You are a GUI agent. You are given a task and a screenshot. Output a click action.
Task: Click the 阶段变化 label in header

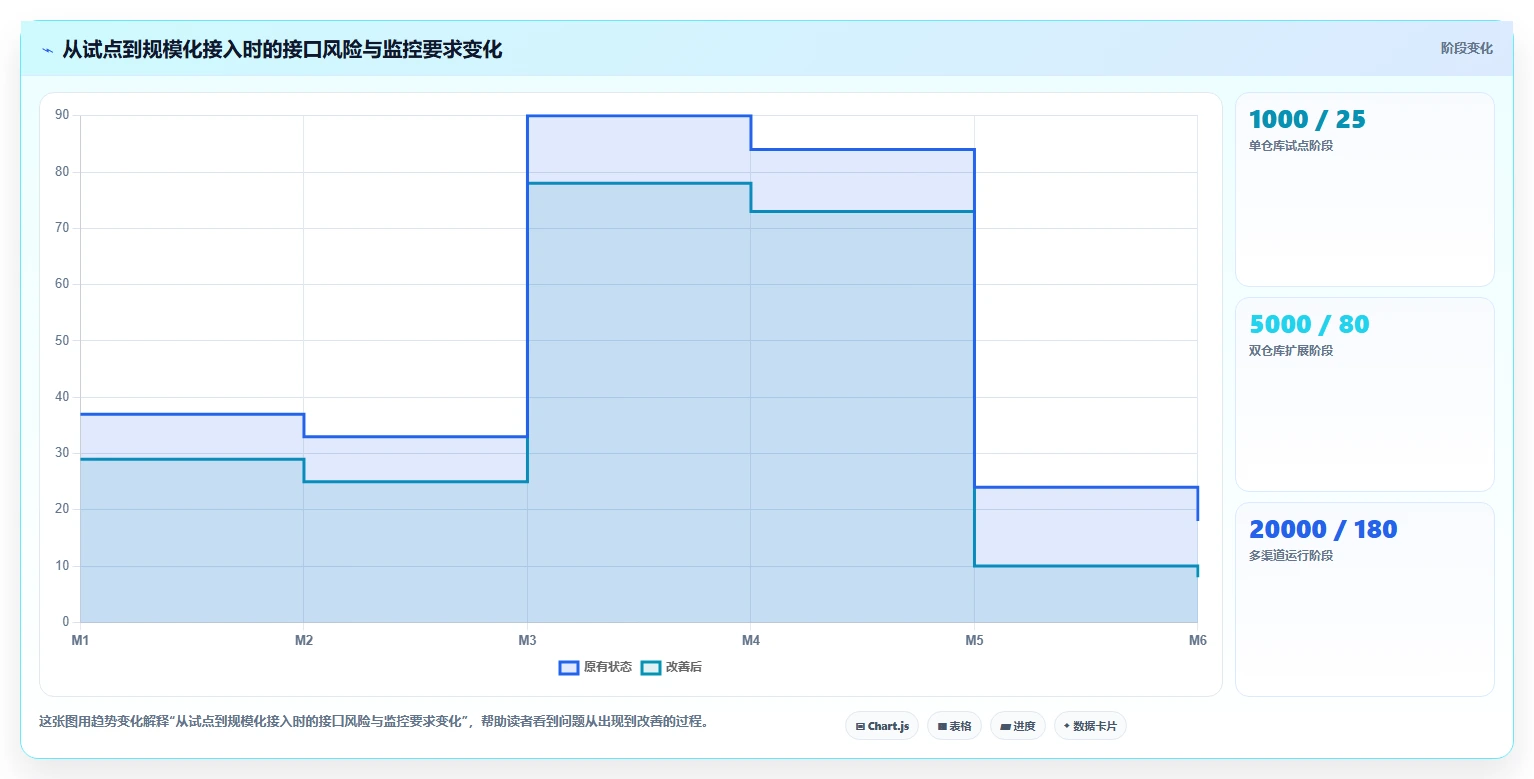click(x=1466, y=49)
